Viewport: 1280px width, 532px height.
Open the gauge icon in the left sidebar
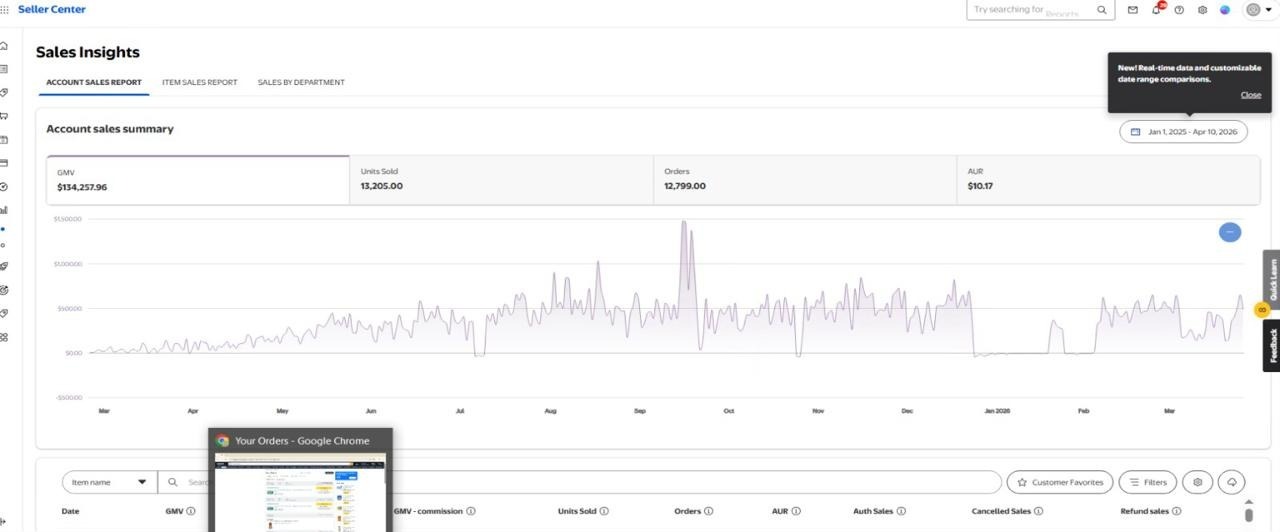pyautogui.click(x=4, y=187)
